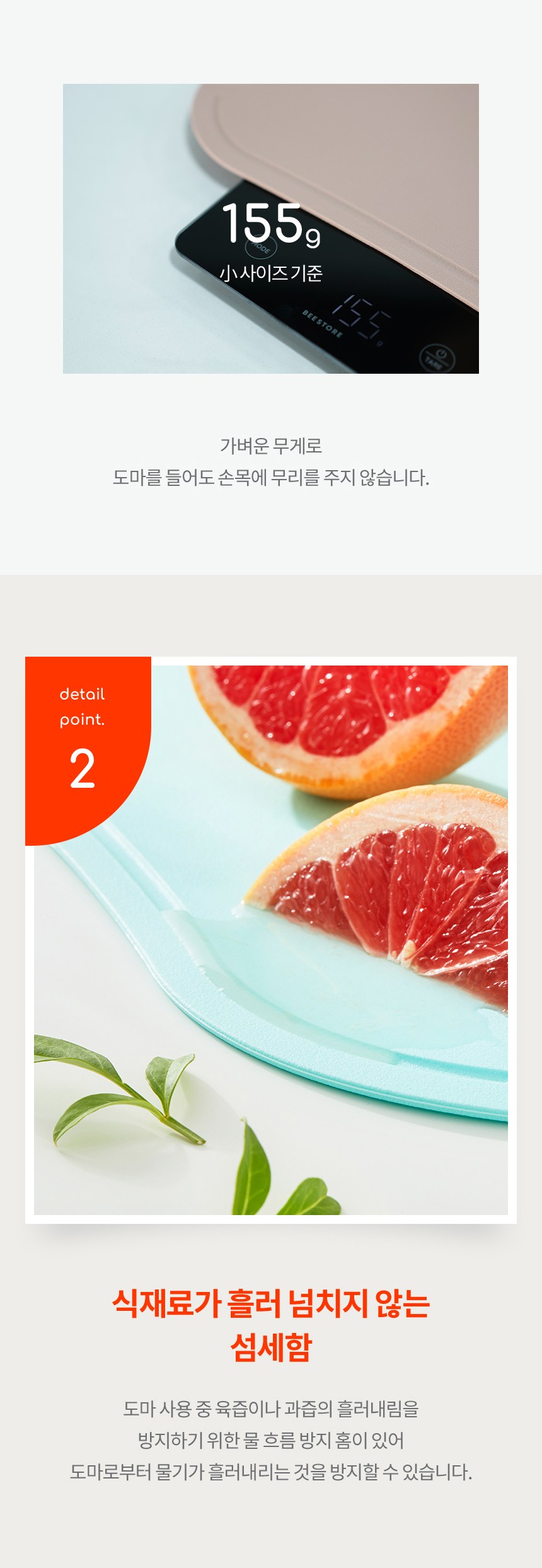This screenshot has height=1568, width=542.
Task: Click the MODE circle icon on scale
Action: pos(259,247)
